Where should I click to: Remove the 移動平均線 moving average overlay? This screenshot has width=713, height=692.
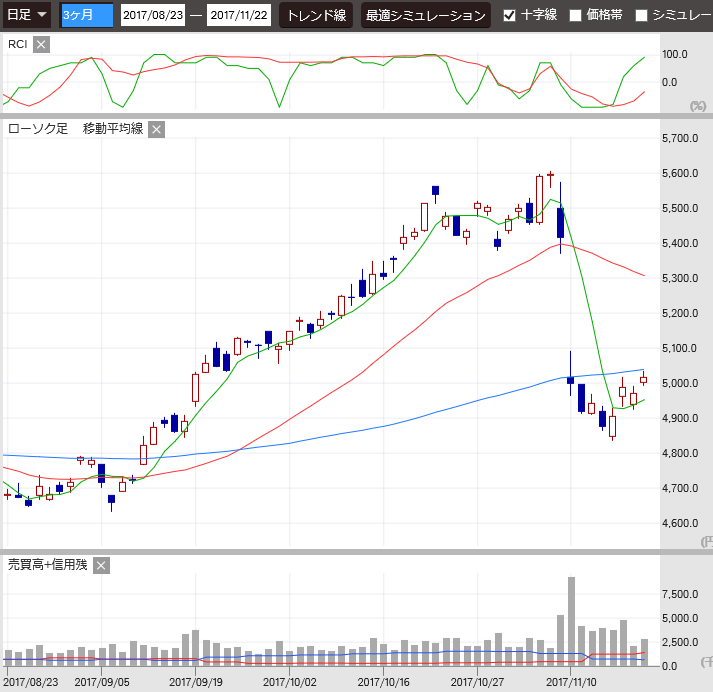click(x=157, y=129)
